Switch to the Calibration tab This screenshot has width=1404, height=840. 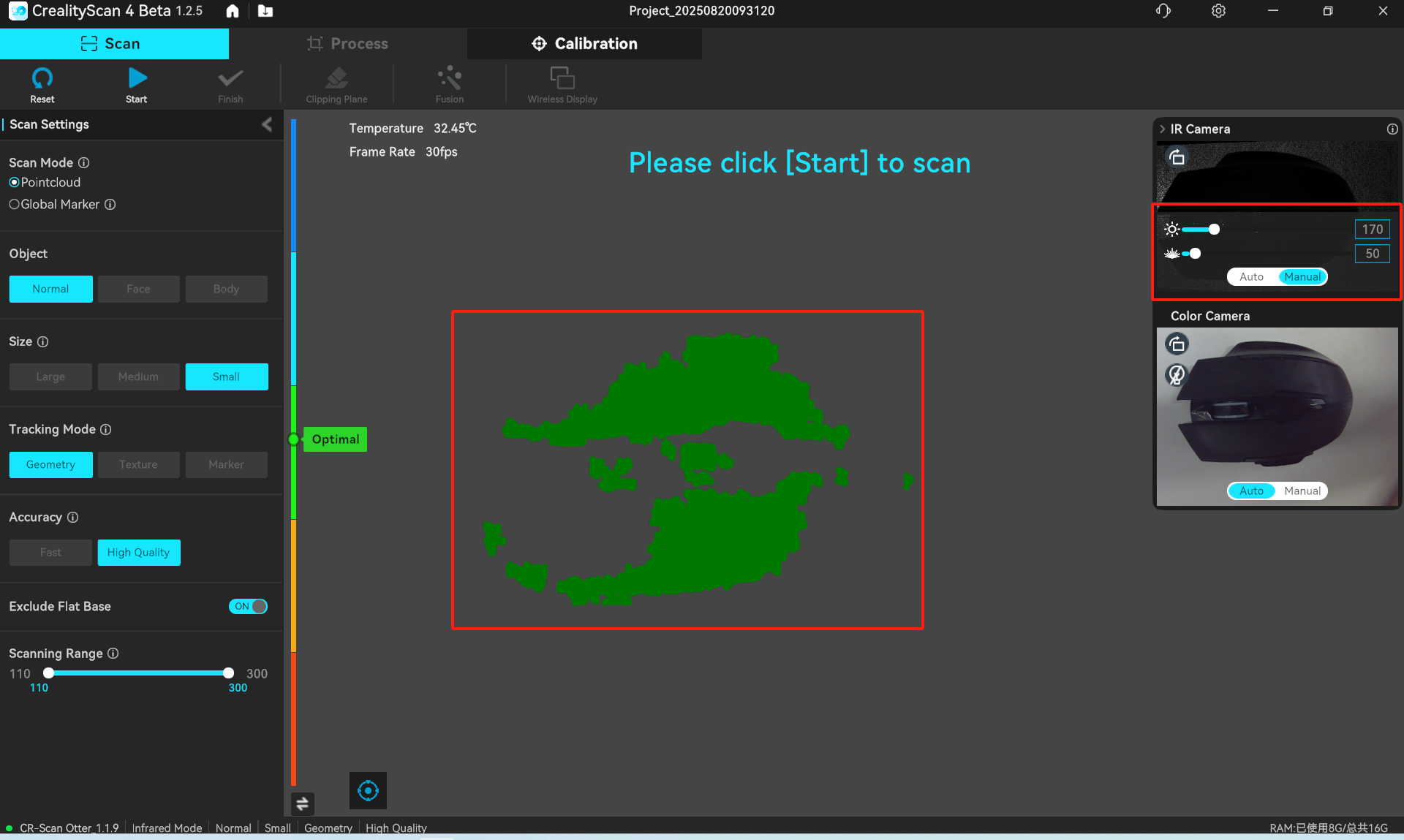click(584, 43)
